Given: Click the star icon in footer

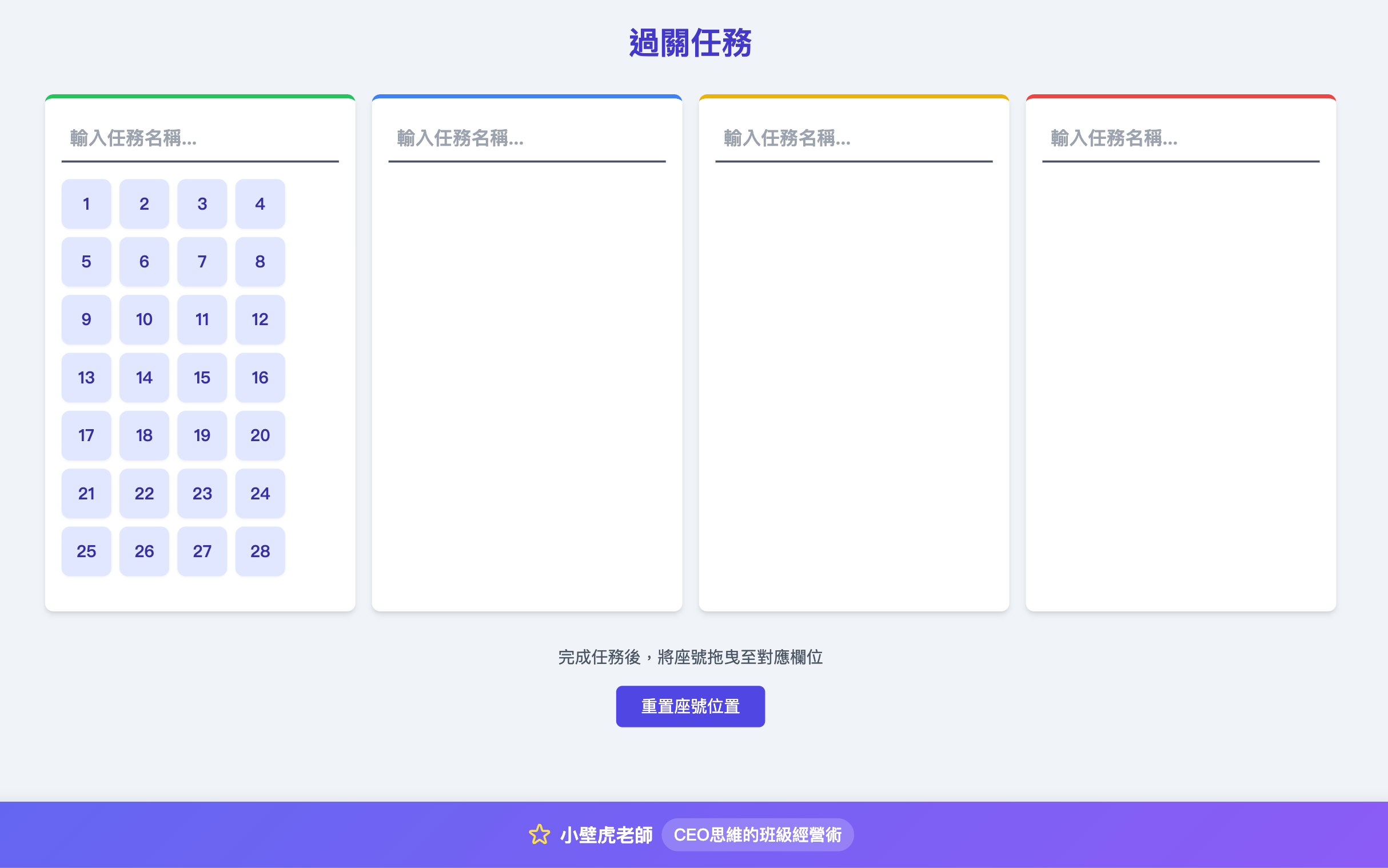Looking at the screenshot, I should click(x=539, y=834).
